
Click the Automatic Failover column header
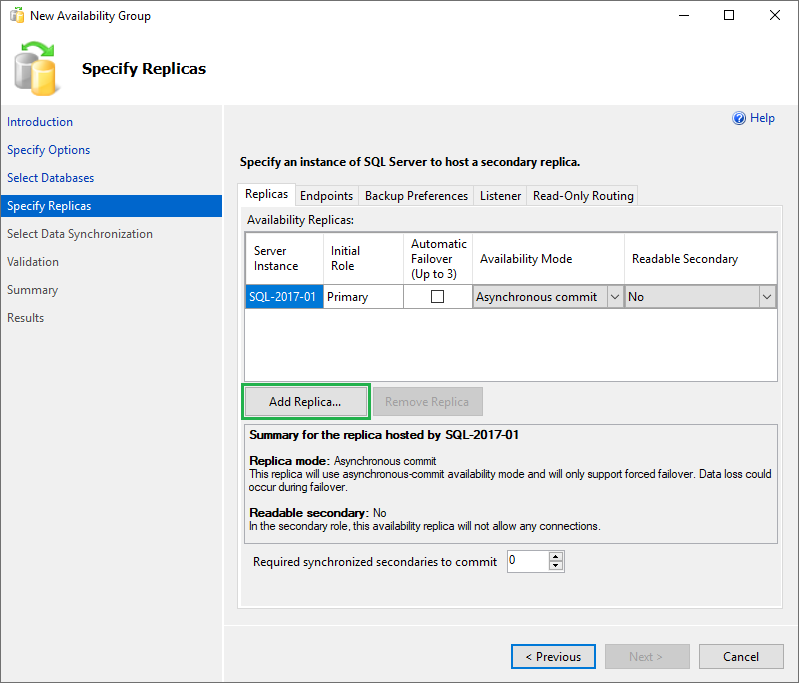(x=438, y=258)
